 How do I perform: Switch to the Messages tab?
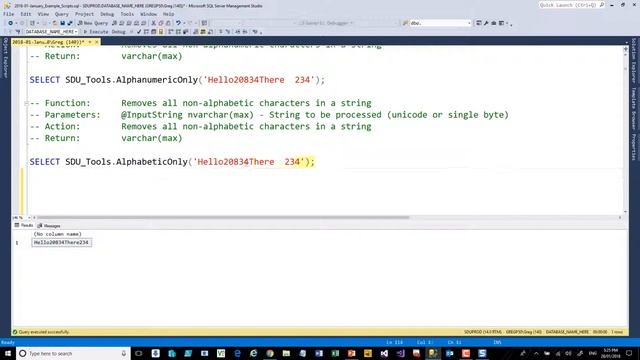point(49,225)
